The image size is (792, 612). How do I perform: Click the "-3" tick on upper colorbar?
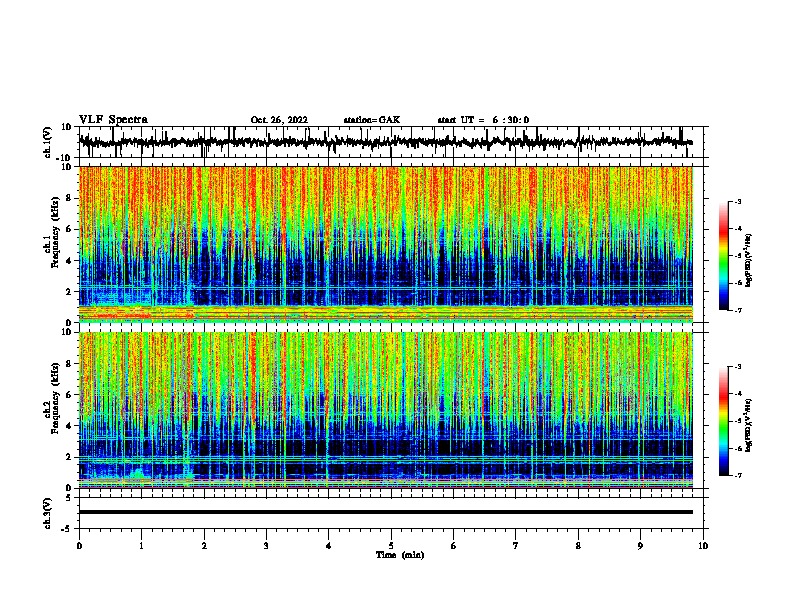tap(738, 202)
